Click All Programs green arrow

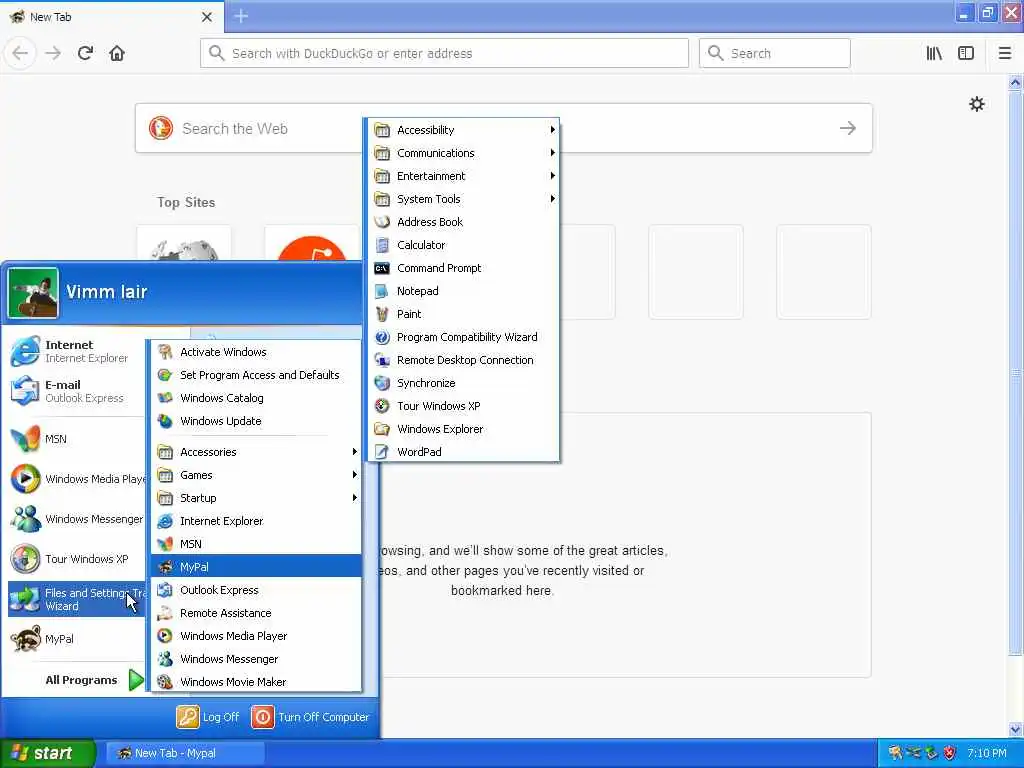click(136, 680)
